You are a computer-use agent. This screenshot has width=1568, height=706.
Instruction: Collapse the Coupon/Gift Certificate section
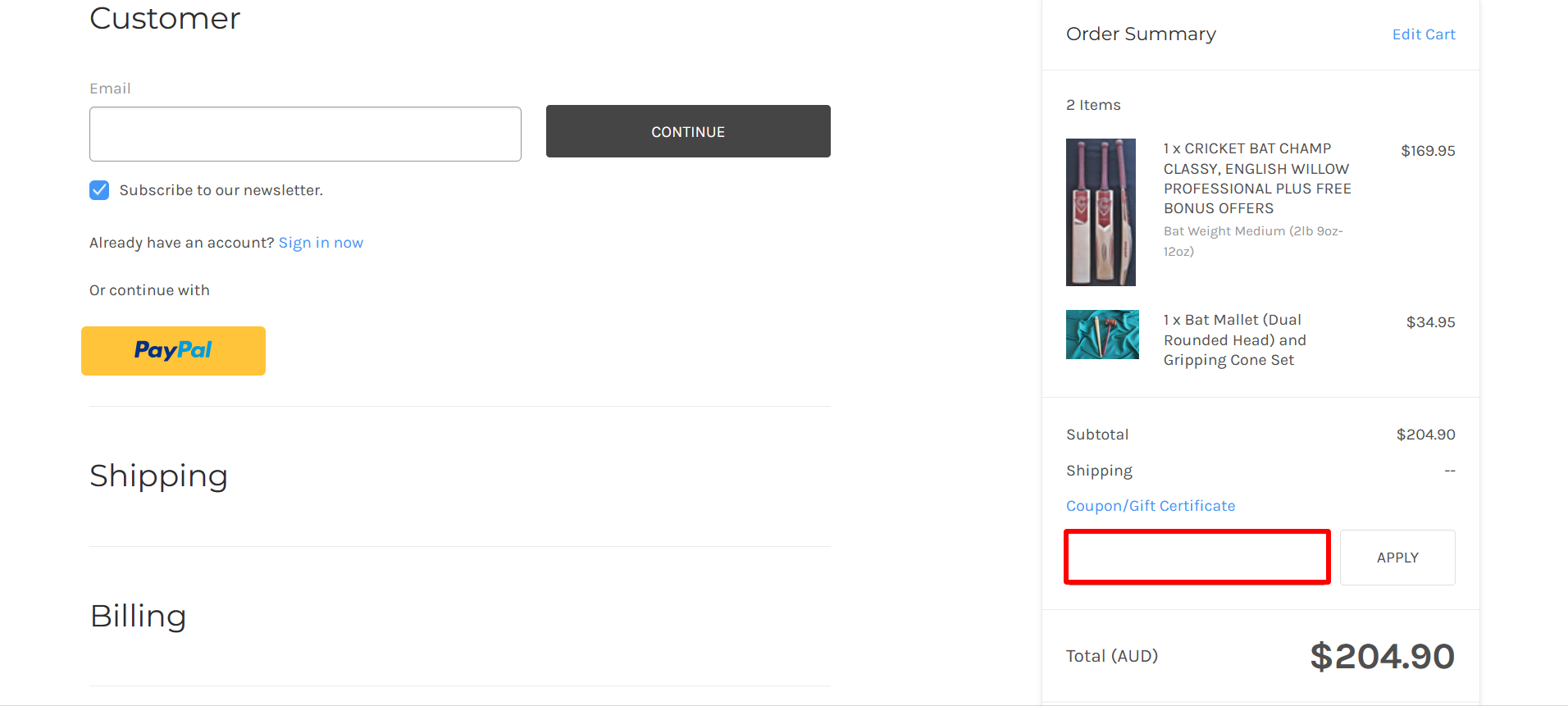(1150, 506)
